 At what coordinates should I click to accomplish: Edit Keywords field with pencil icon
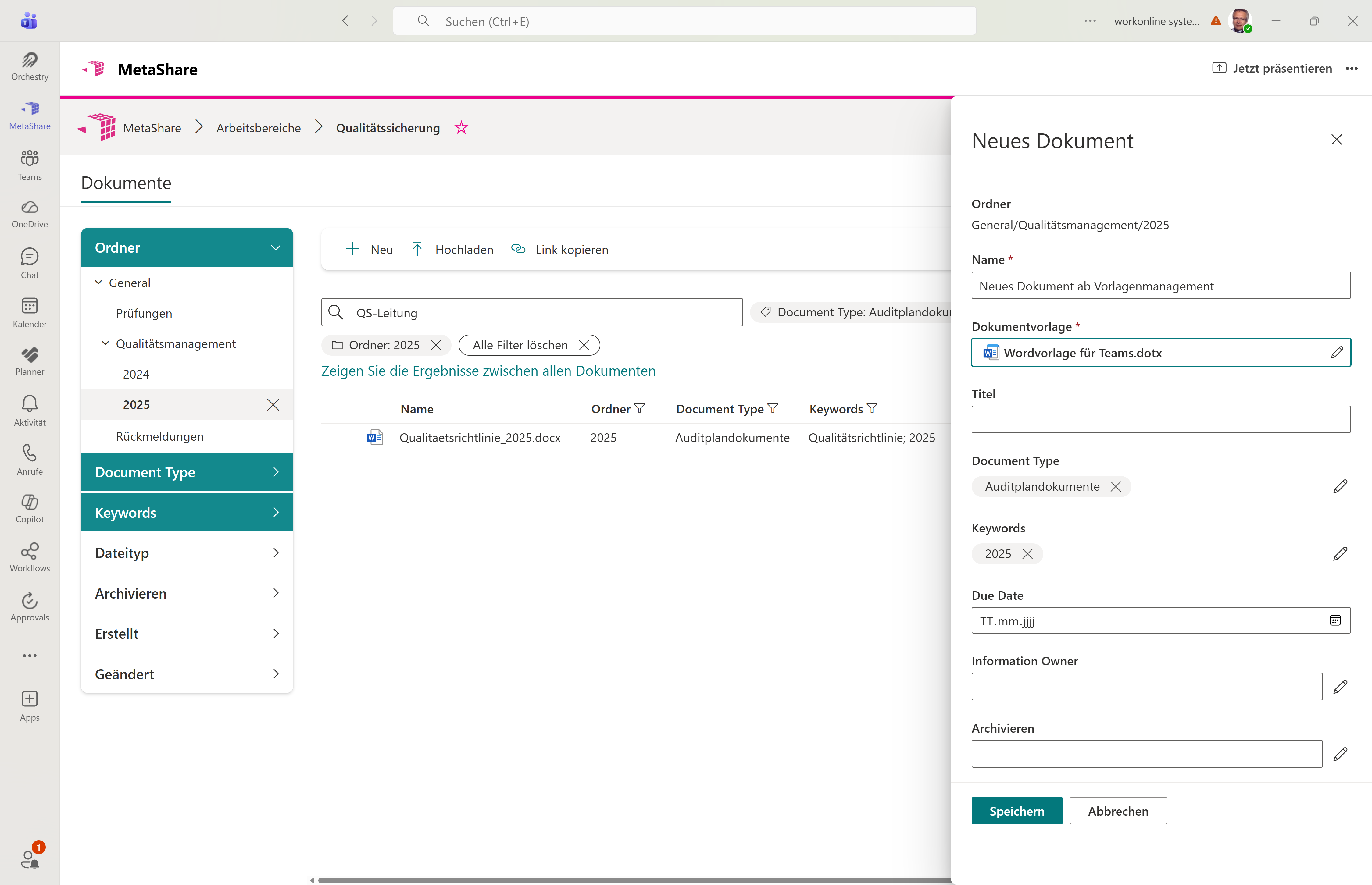(1340, 553)
